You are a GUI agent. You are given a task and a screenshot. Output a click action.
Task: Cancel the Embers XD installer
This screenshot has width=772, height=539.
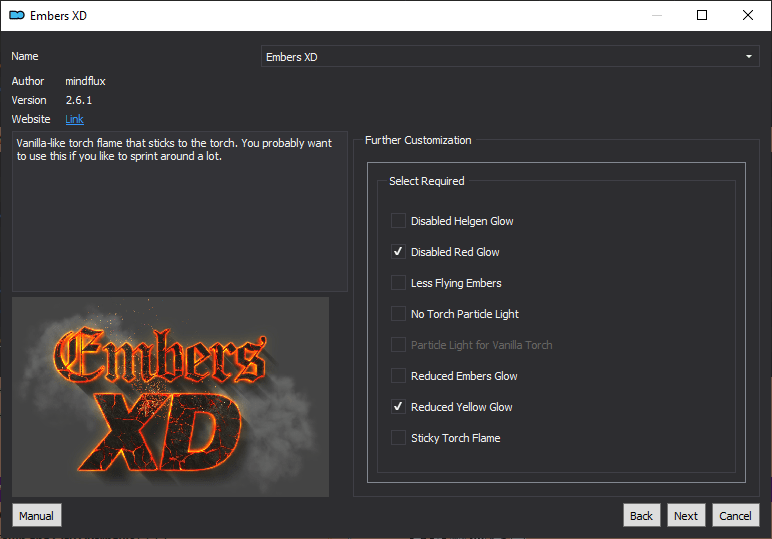[x=735, y=515]
